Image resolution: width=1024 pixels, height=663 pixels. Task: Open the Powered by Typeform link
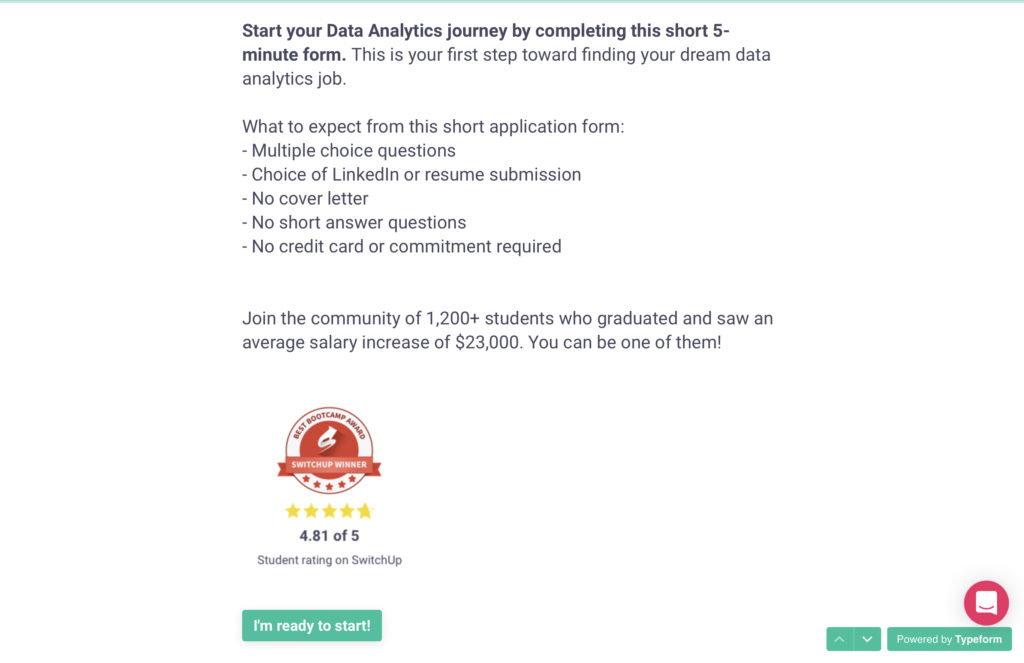[x=949, y=639]
